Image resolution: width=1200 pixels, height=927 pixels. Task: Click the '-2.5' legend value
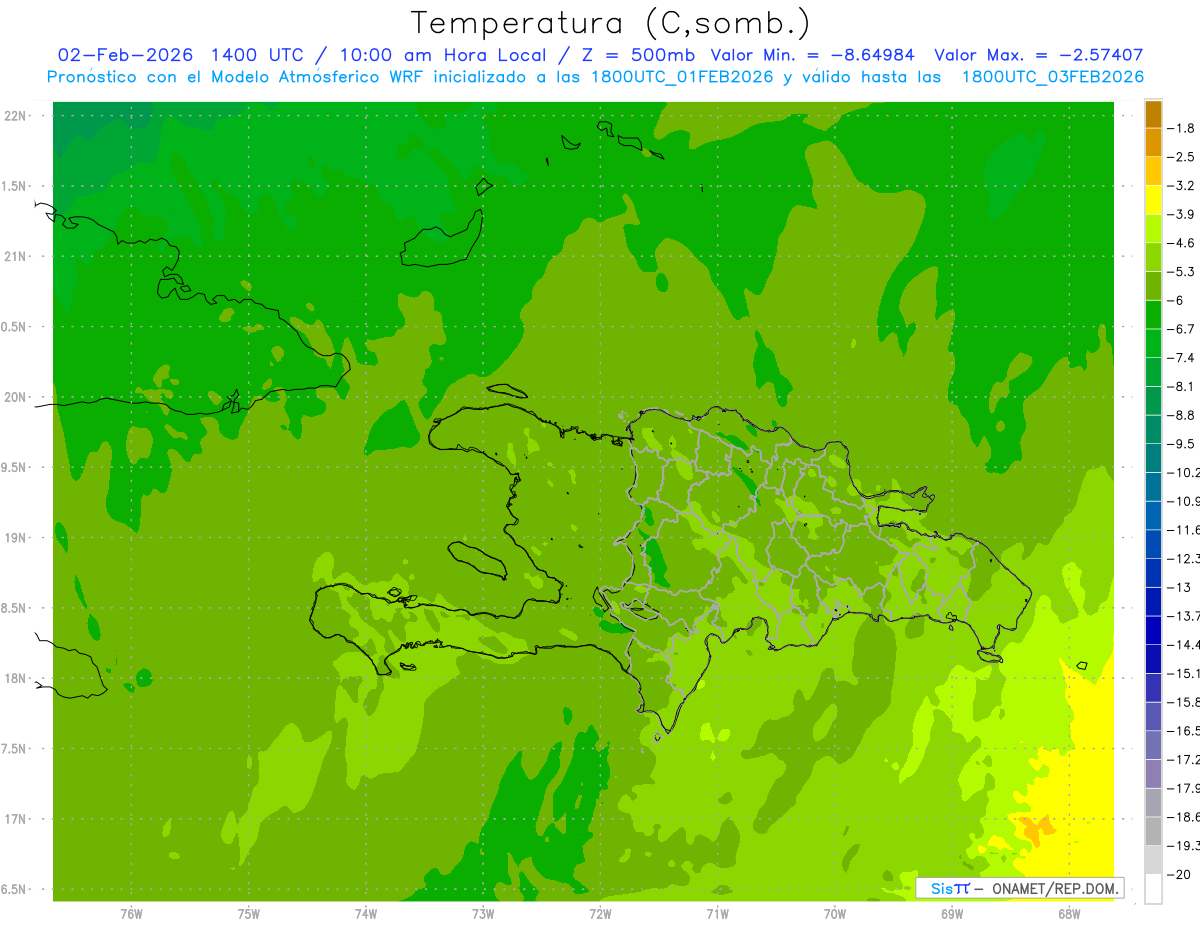(1182, 157)
